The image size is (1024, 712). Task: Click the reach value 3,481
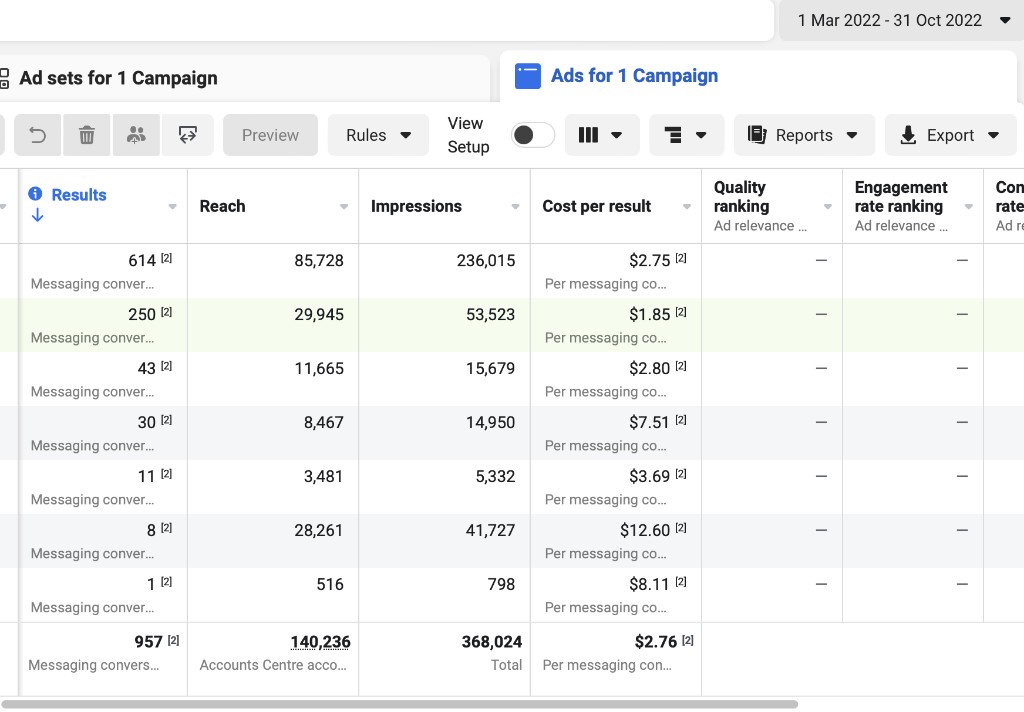[323, 476]
